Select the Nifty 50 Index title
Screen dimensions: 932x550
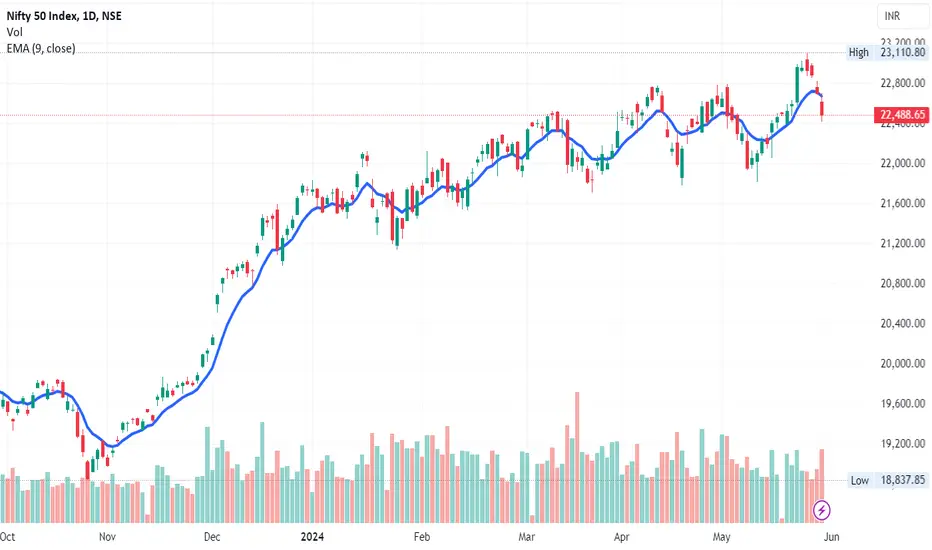click(x=64, y=16)
